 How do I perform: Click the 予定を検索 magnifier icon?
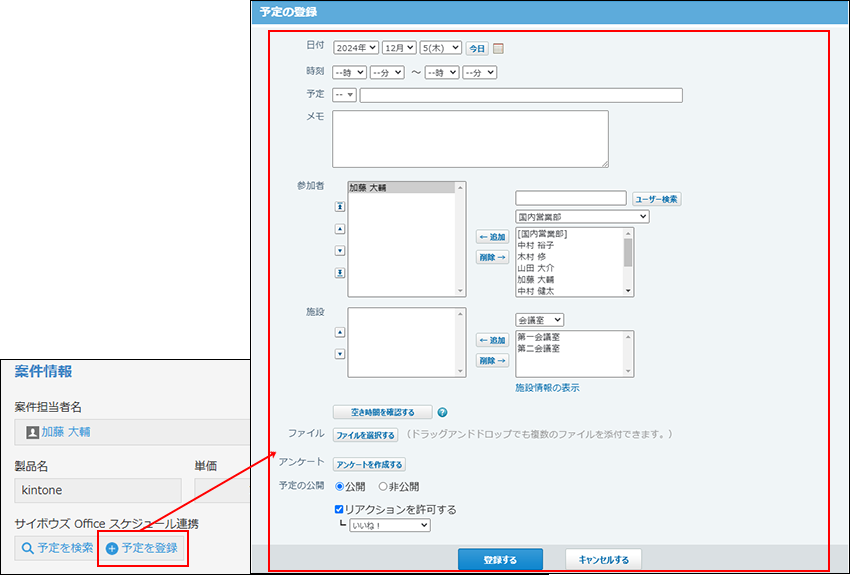28,548
